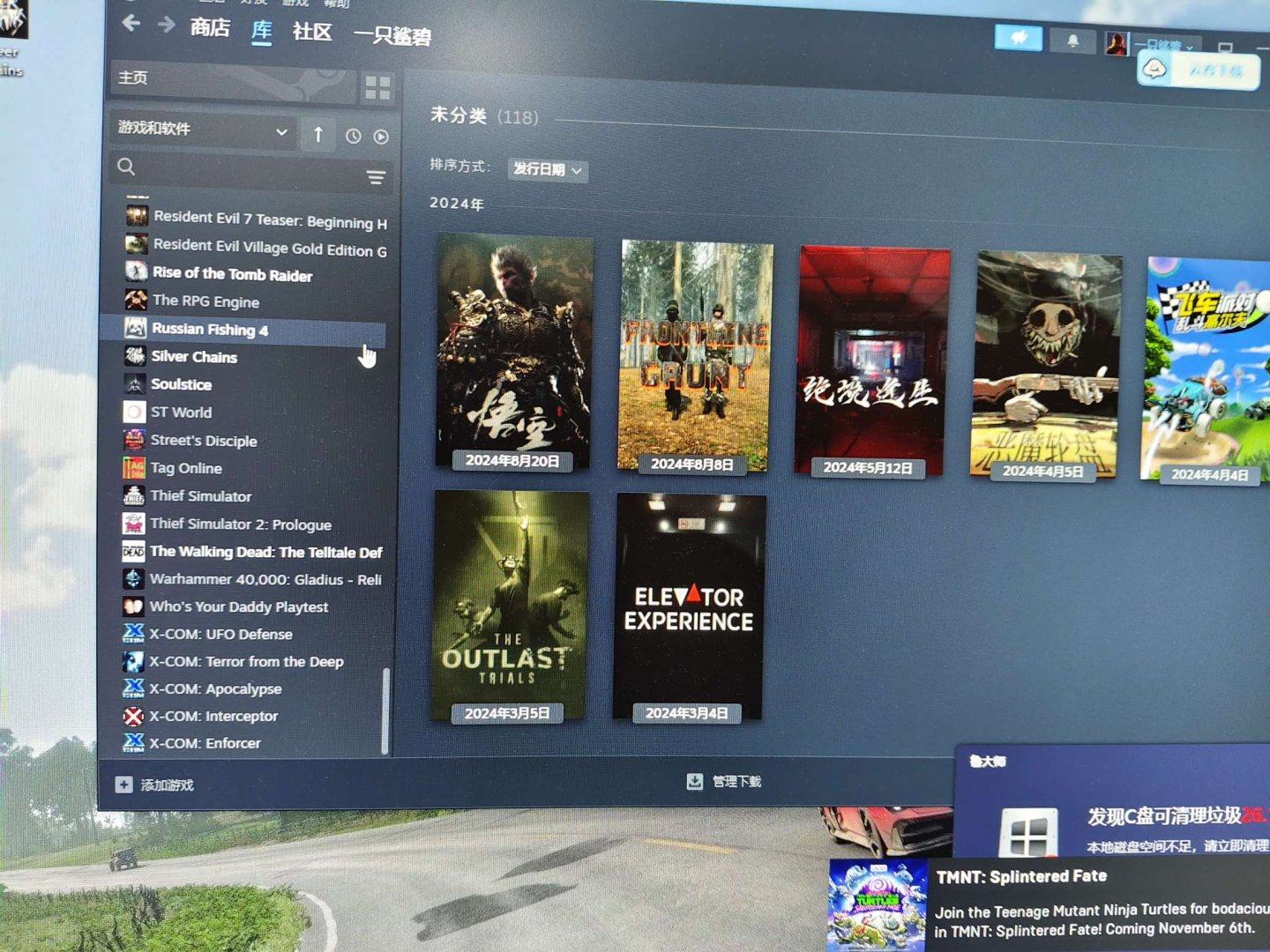Click the announcements megaphone button
This screenshot has height=952, width=1270.
1019,38
